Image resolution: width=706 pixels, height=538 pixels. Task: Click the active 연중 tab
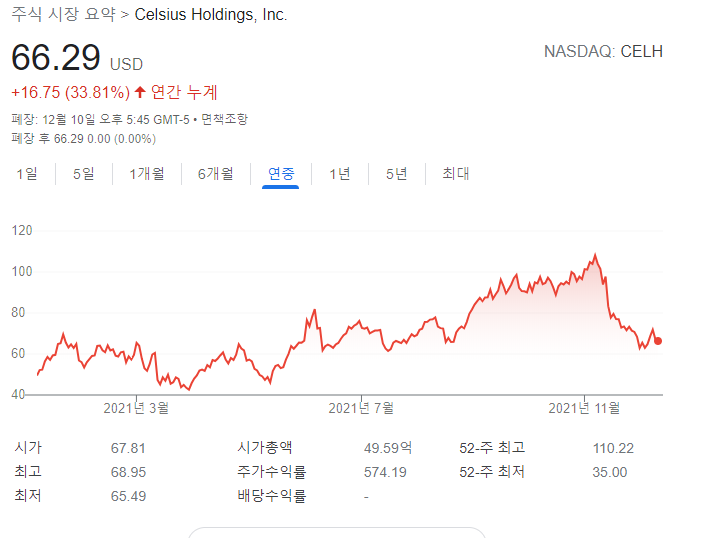tap(281, 174)
